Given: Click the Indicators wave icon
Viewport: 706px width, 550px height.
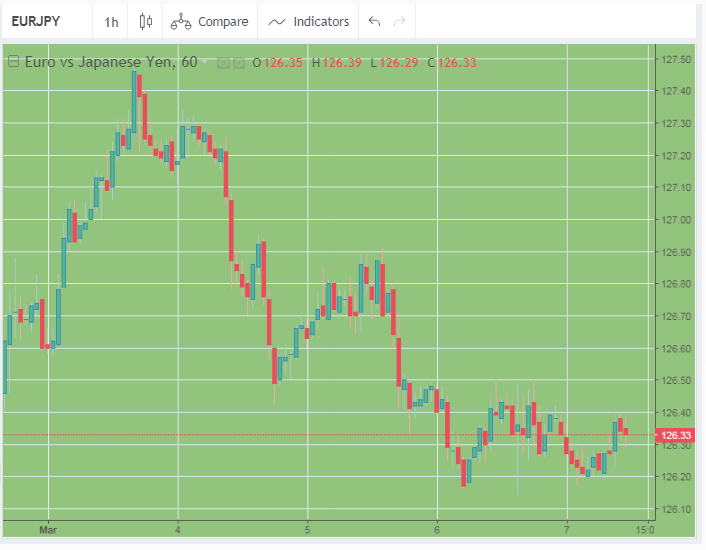Looking at the screenshot, I should click(x=277, y=21).
